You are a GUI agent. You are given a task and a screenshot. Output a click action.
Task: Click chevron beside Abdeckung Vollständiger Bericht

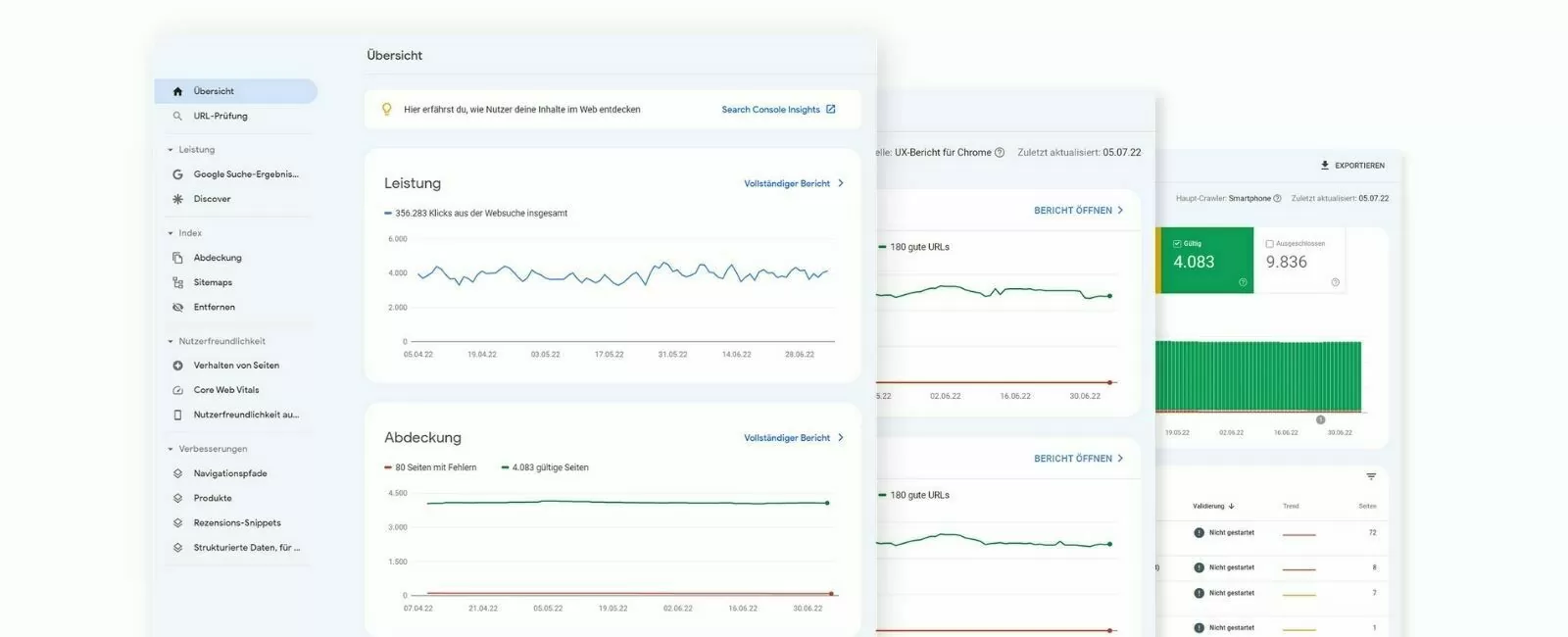point(841,438)
